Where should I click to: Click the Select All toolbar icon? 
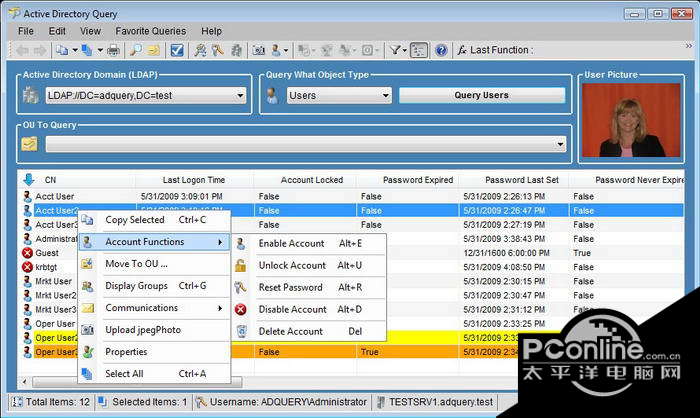tap(87, 50)
